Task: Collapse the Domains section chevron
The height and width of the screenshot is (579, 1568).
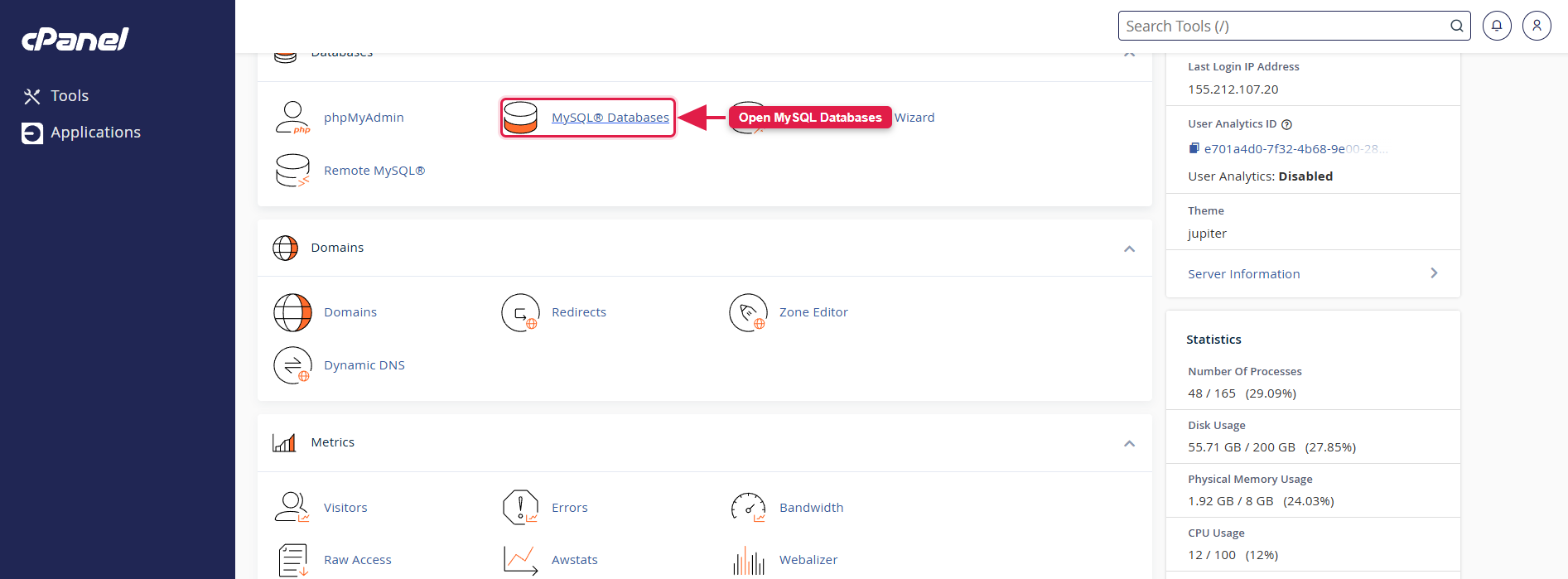Action: [1129, 248]
